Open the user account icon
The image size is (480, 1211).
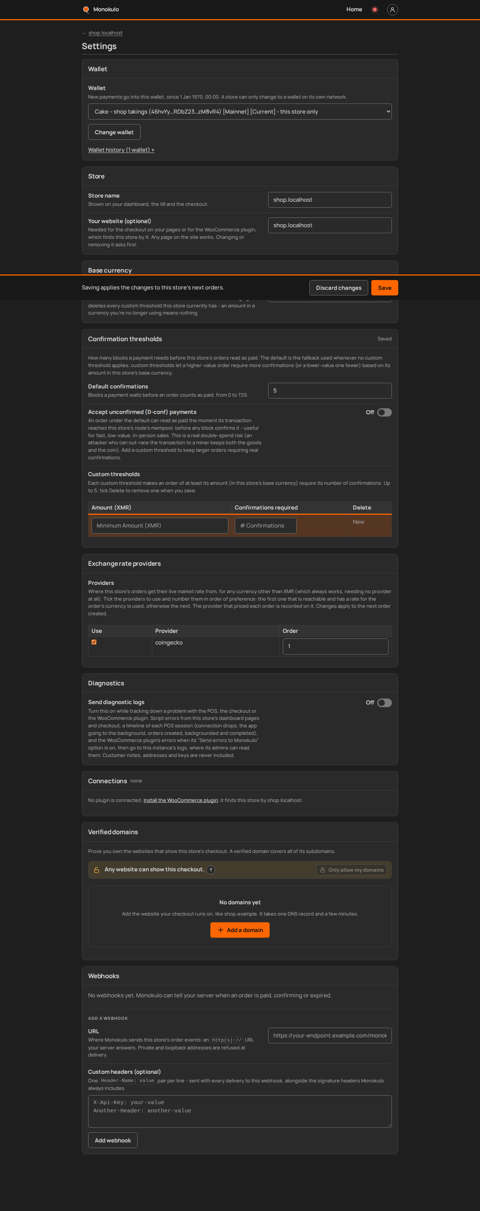tap(392, 9)
